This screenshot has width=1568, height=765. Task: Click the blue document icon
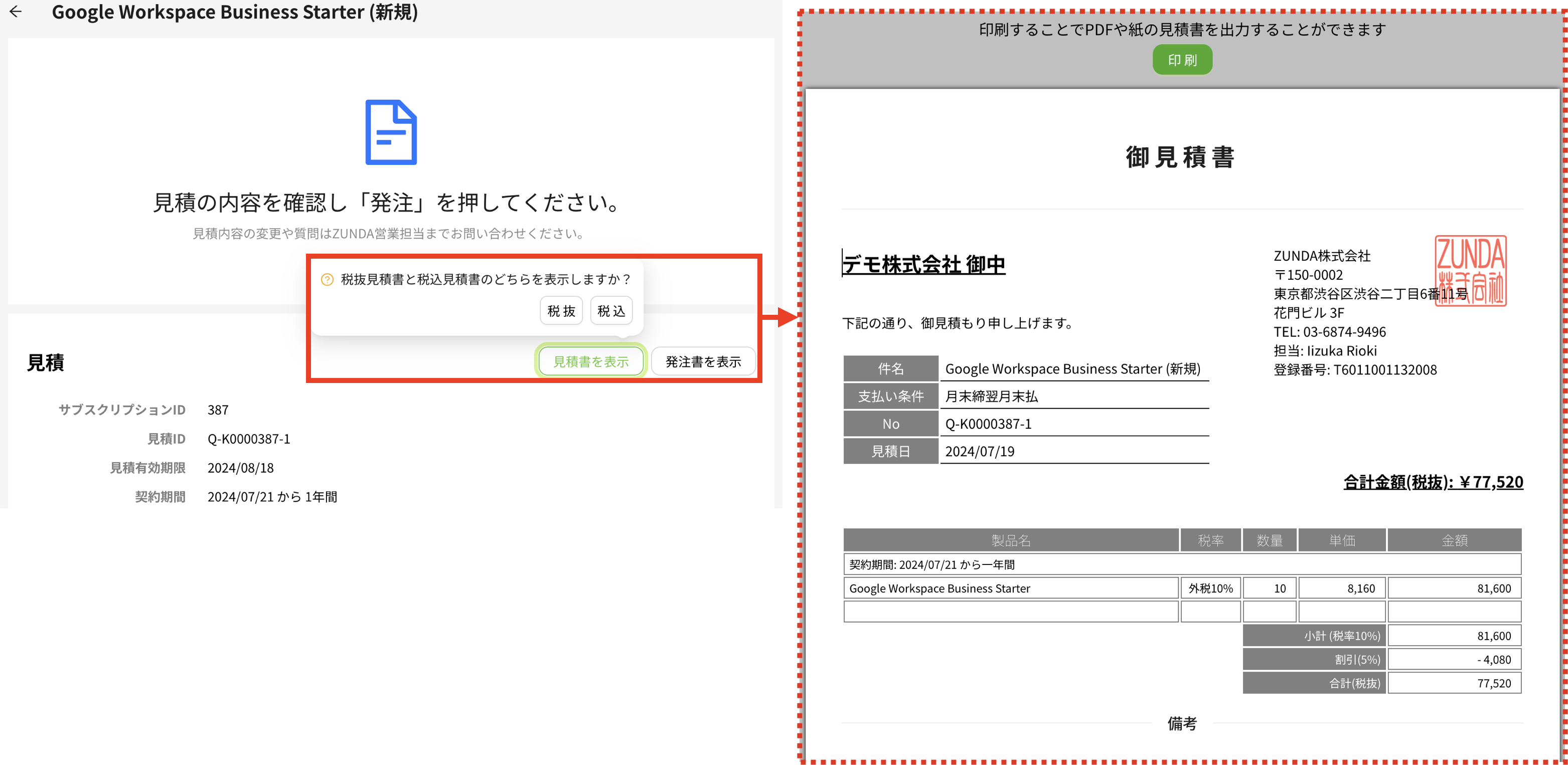pyautogui.click(x=391, y=132)
